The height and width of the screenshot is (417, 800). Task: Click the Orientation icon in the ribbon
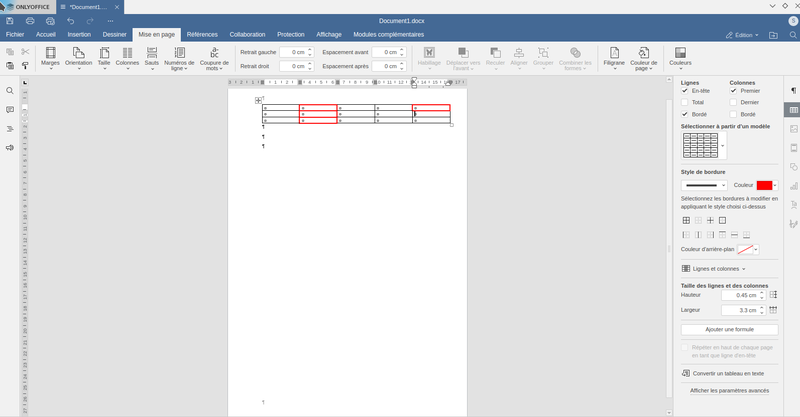pos(78,58)
